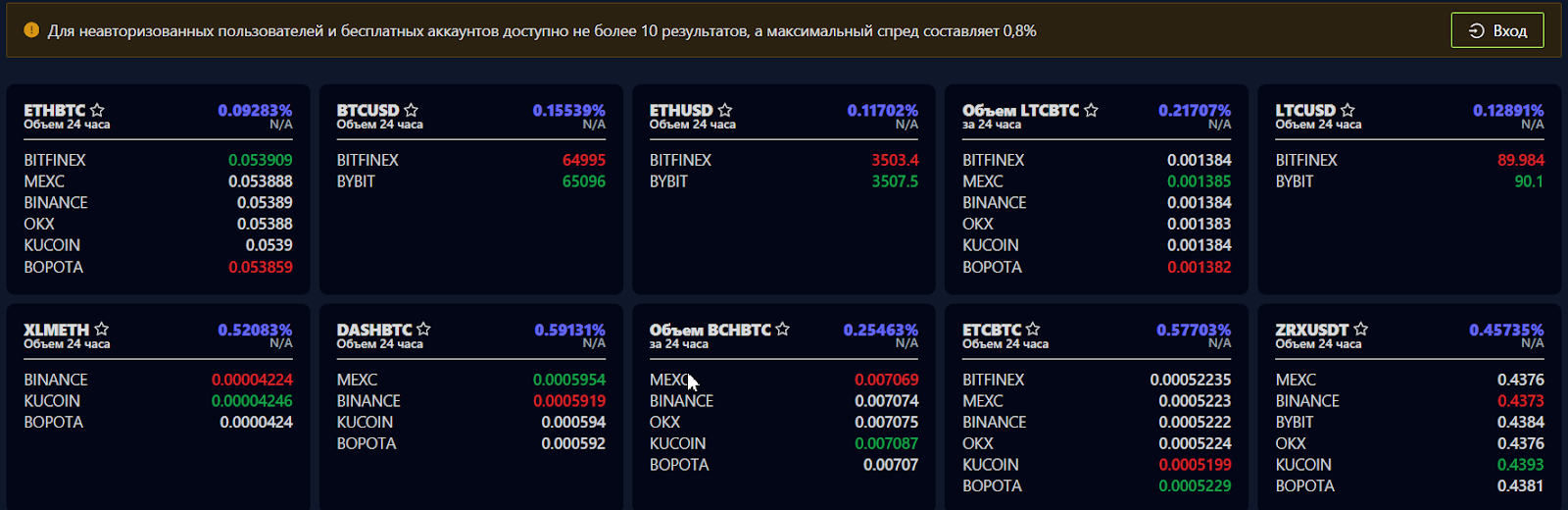Viewport: 1568px width, 510px height.
Task: Open the ETHBTC pair title
Action: (x=55, y=111)
